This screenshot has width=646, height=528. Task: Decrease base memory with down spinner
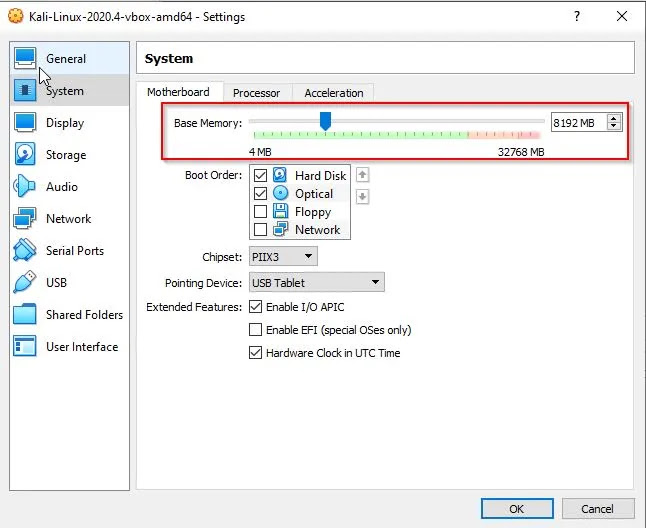(614, 126)
